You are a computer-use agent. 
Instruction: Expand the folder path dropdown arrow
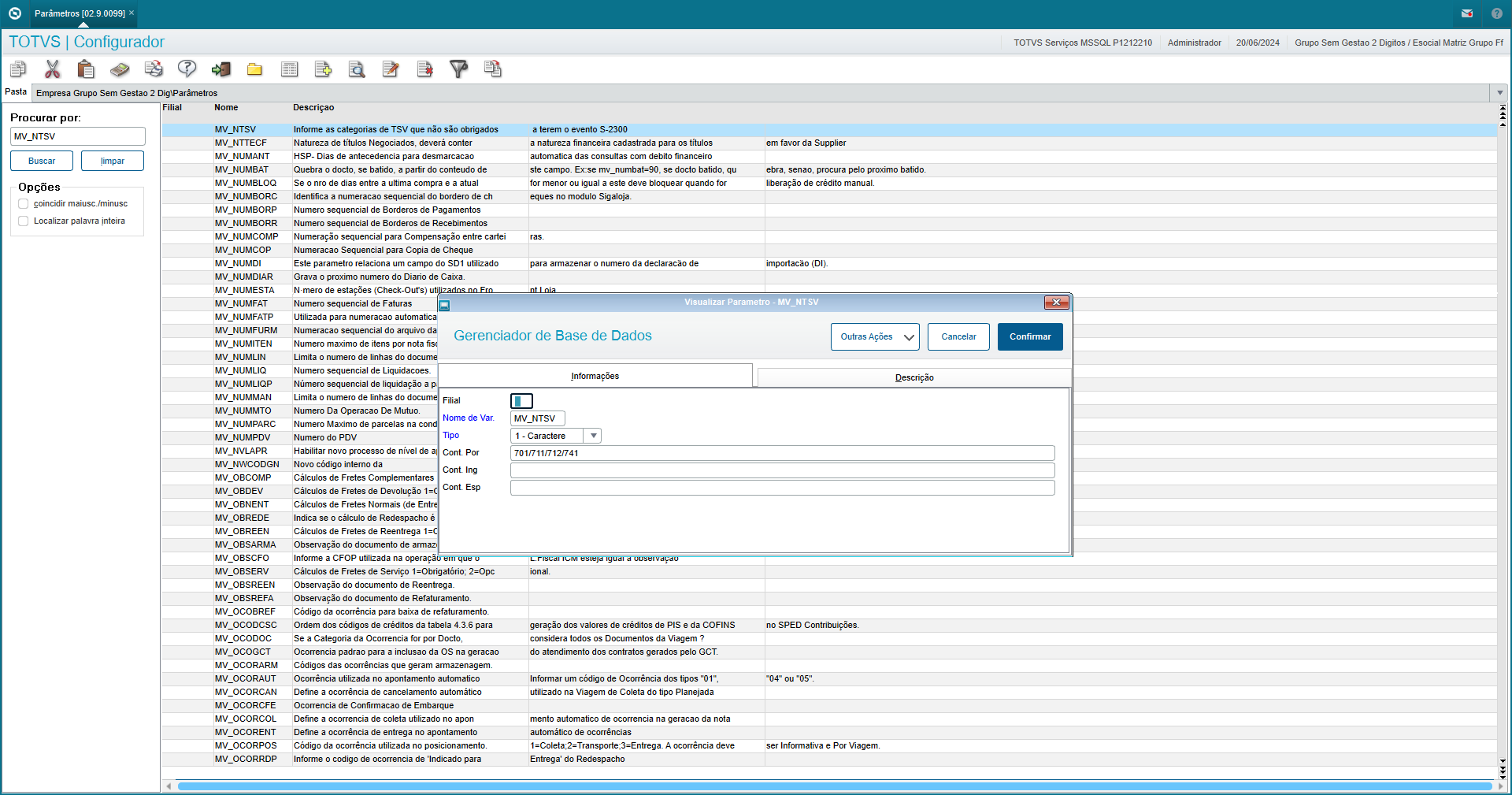[x=1499, y=93]
